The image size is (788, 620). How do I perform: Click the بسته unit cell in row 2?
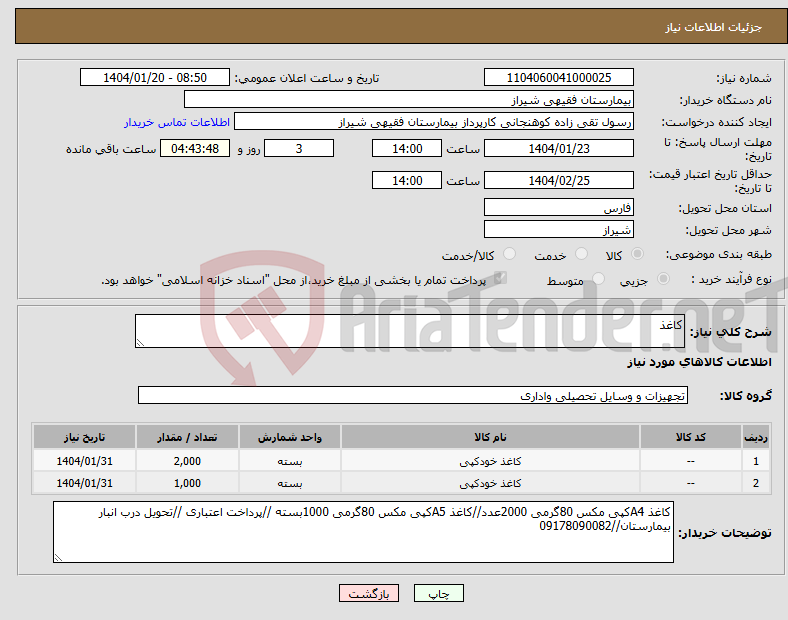(290, 483)
